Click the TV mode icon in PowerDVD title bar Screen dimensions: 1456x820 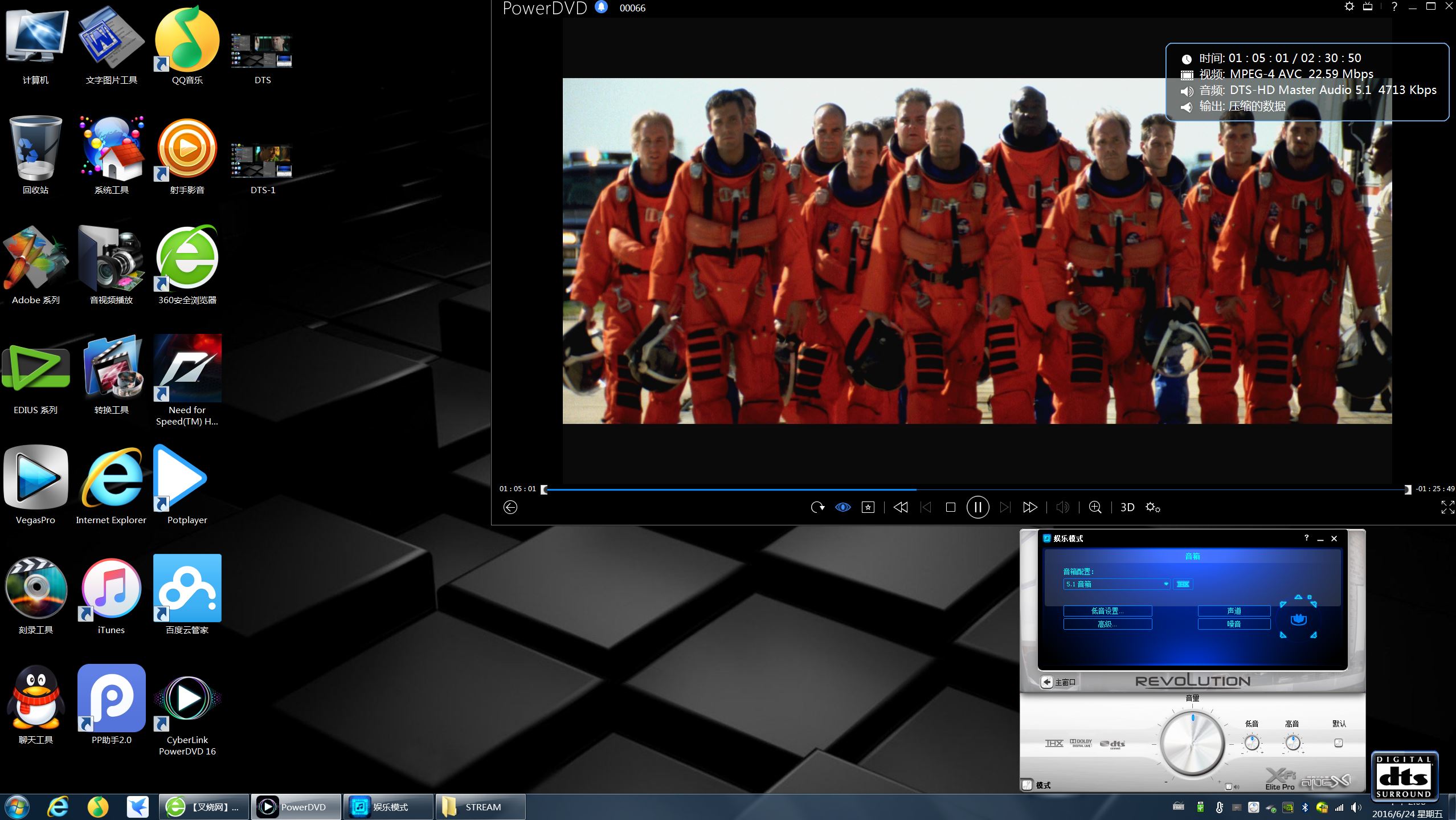coord(1368,7)
